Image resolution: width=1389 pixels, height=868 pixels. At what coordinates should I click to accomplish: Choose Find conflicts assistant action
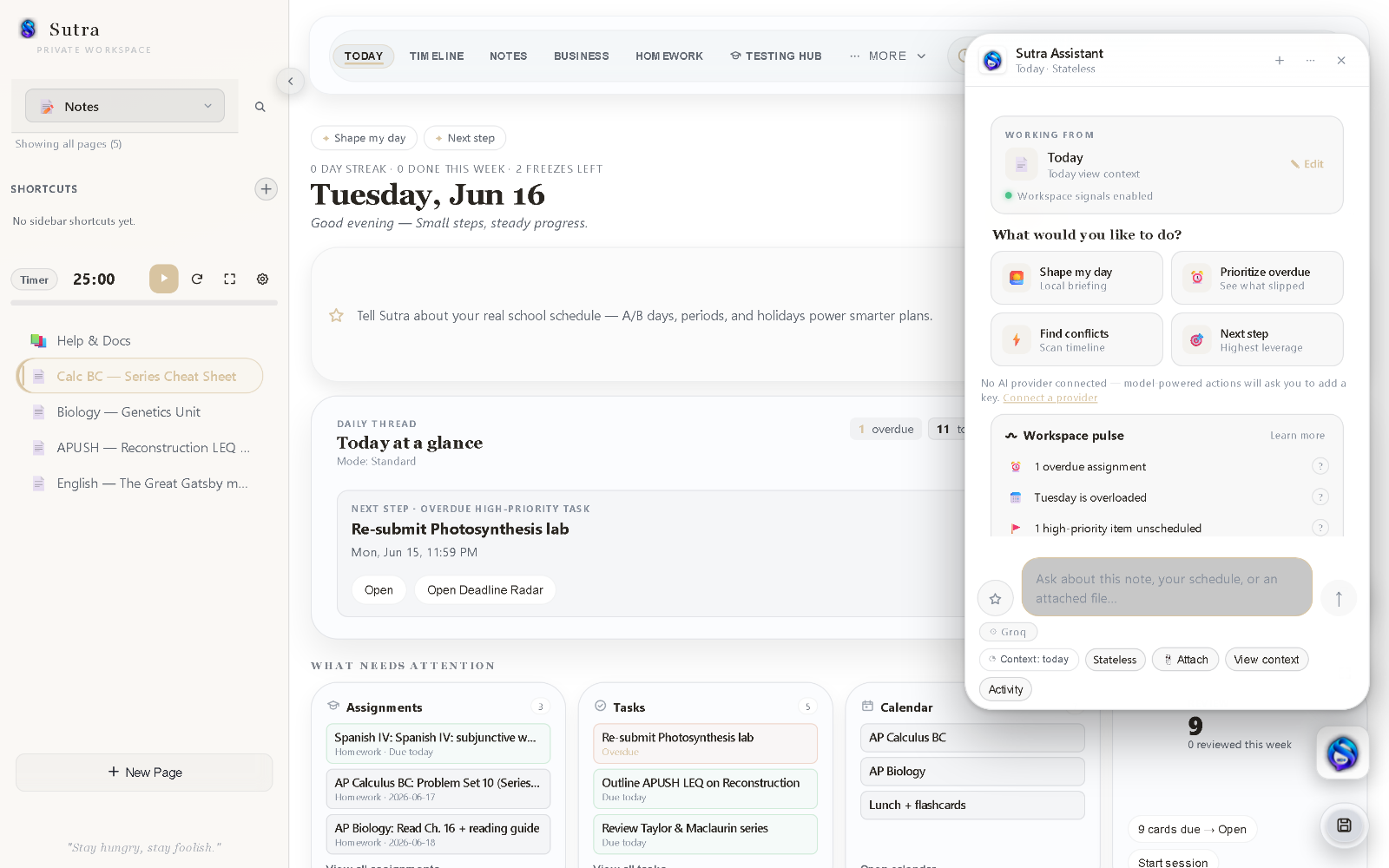[x=1076, y=339]
